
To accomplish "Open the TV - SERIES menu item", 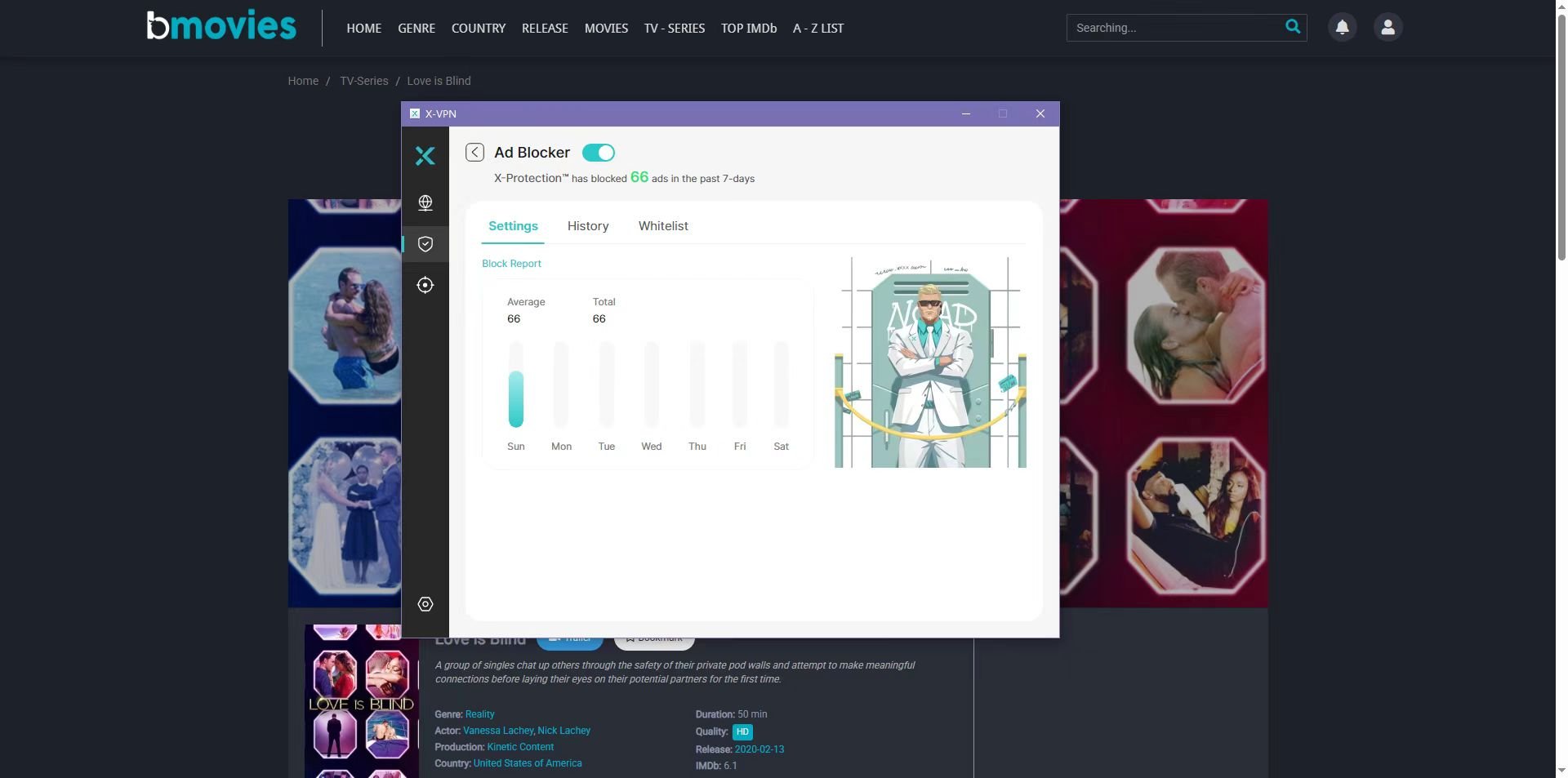I will click(675, 28).
